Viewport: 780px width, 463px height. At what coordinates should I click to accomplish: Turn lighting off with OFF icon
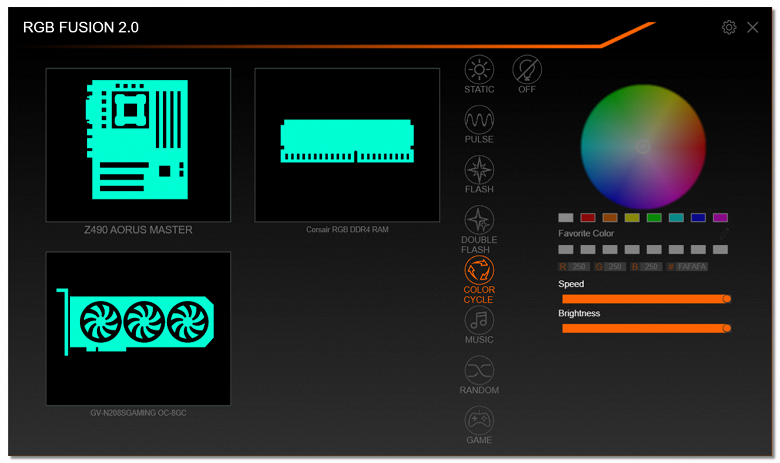[527, 70]
